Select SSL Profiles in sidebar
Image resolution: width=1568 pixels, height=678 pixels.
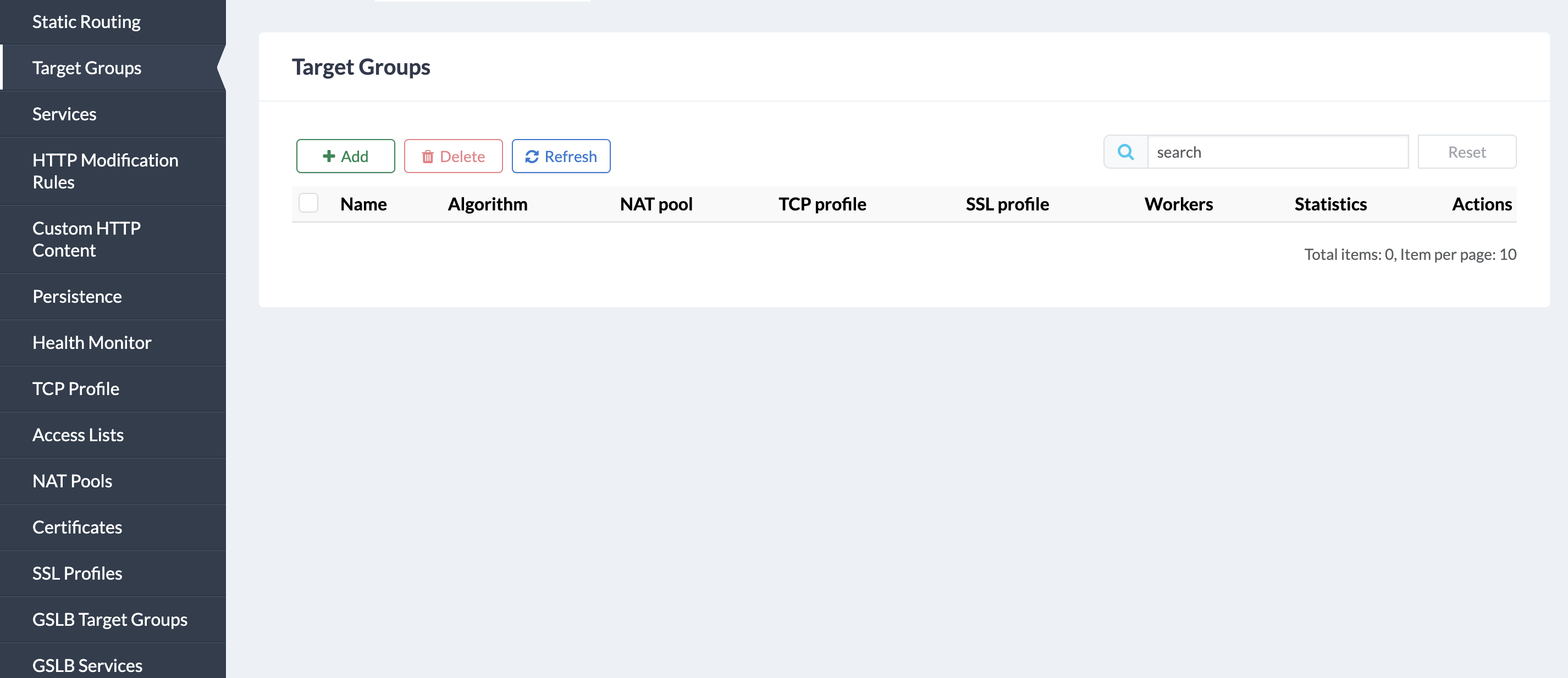click(x=78, y=574)
